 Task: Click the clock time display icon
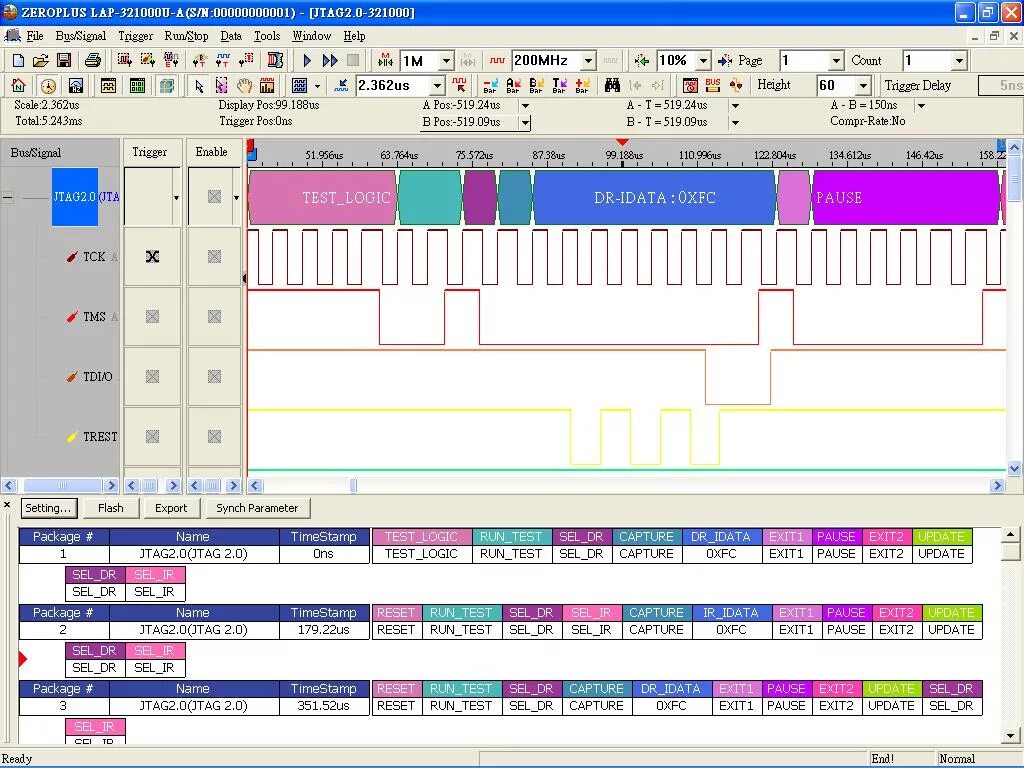click(x=48, y=86)
